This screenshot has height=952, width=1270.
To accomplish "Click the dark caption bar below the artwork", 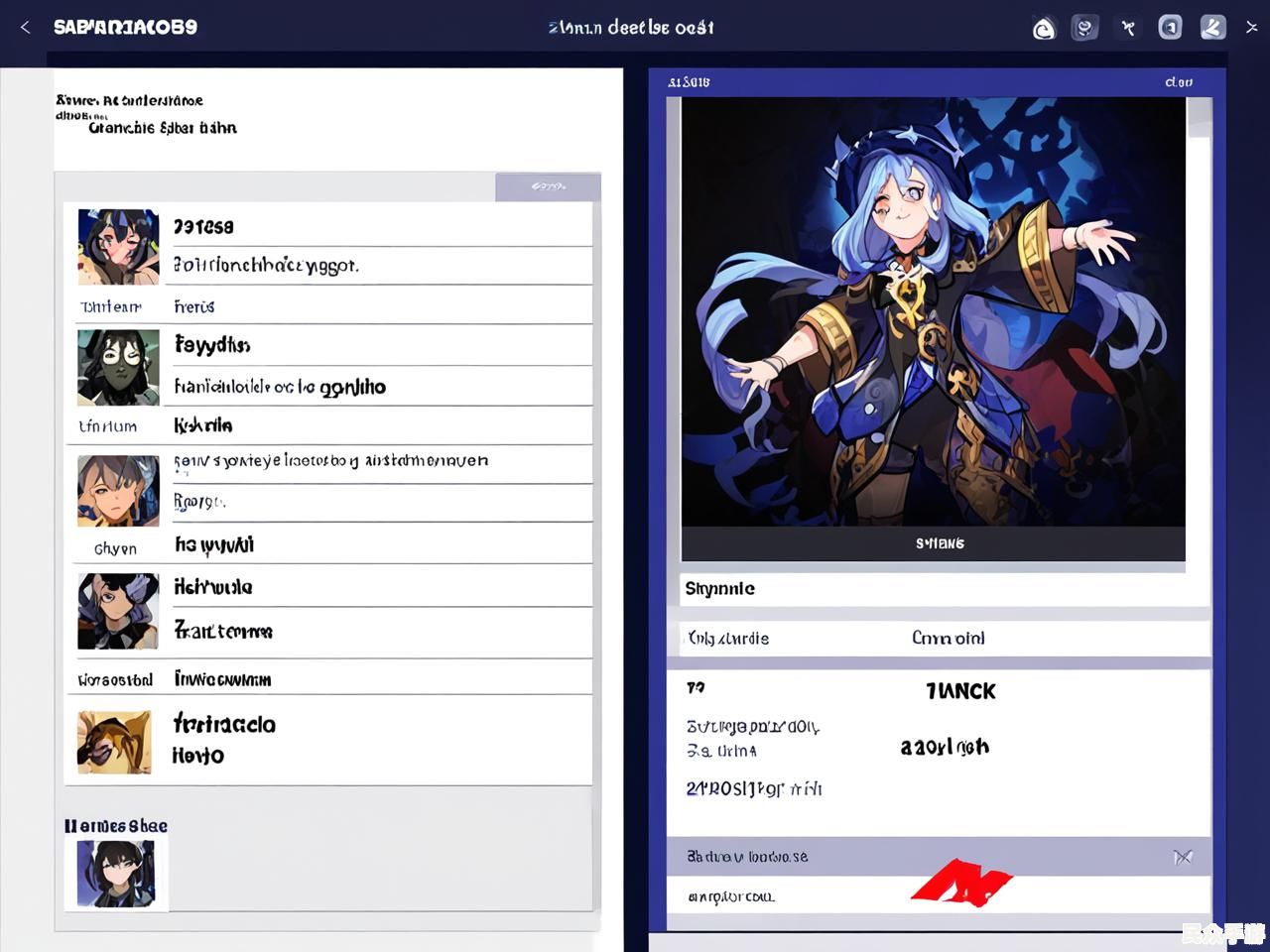I will [x=933, y=543].
